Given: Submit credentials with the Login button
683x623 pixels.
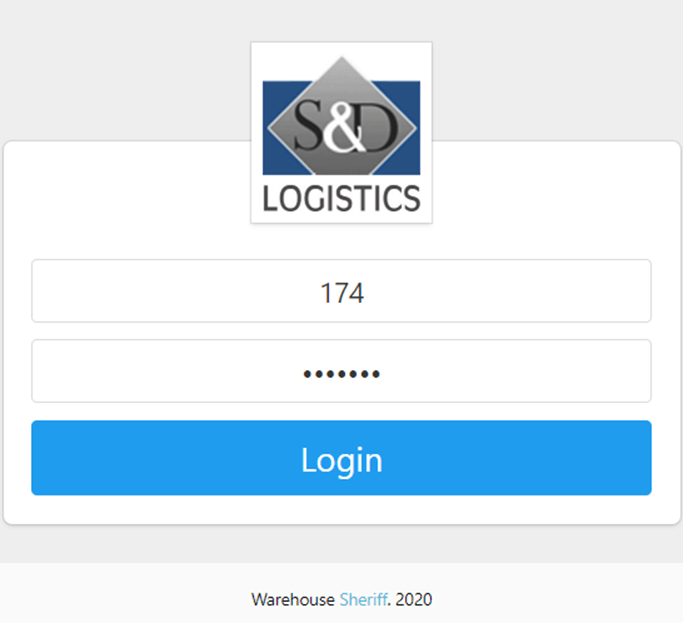Looking at the screenshot, I should point(342,458).
